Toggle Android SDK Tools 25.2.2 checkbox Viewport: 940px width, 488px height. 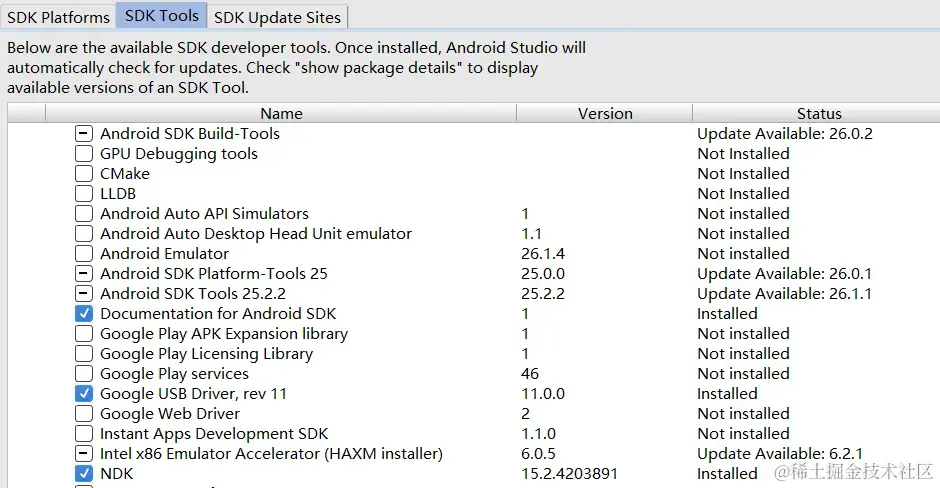(x=84, y=294)
